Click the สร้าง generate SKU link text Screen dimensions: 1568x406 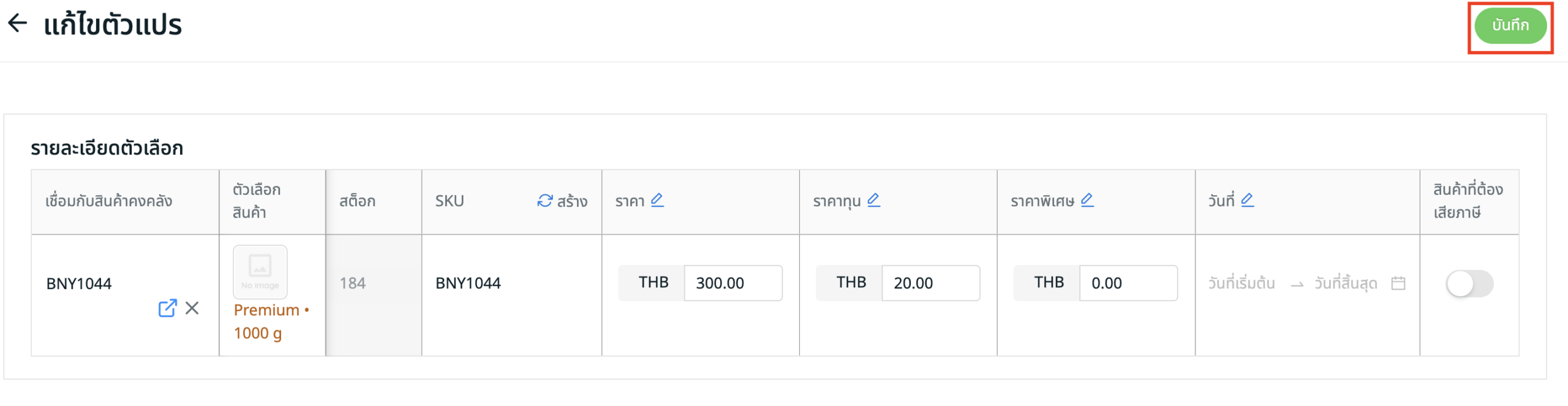(x=572, y=201)
